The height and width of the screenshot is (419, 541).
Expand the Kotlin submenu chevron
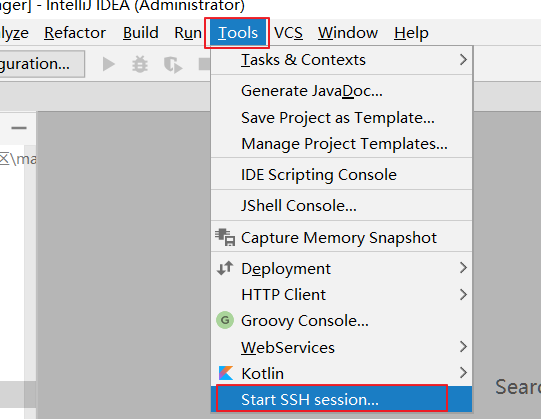463,373
